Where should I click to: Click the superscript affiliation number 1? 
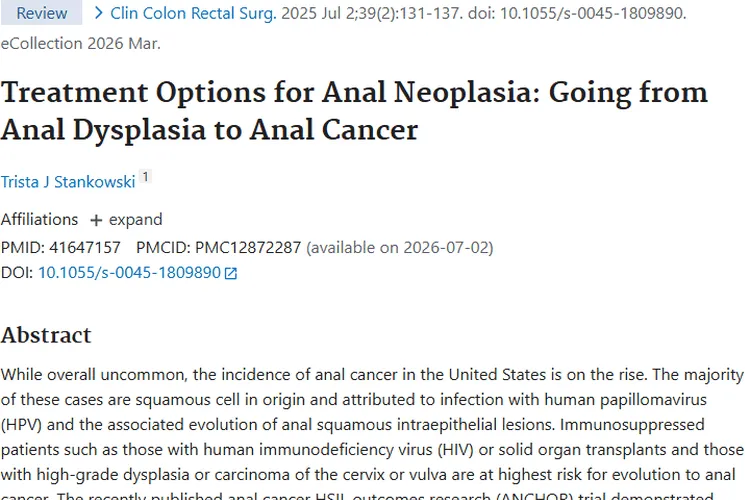coord(145,177)
